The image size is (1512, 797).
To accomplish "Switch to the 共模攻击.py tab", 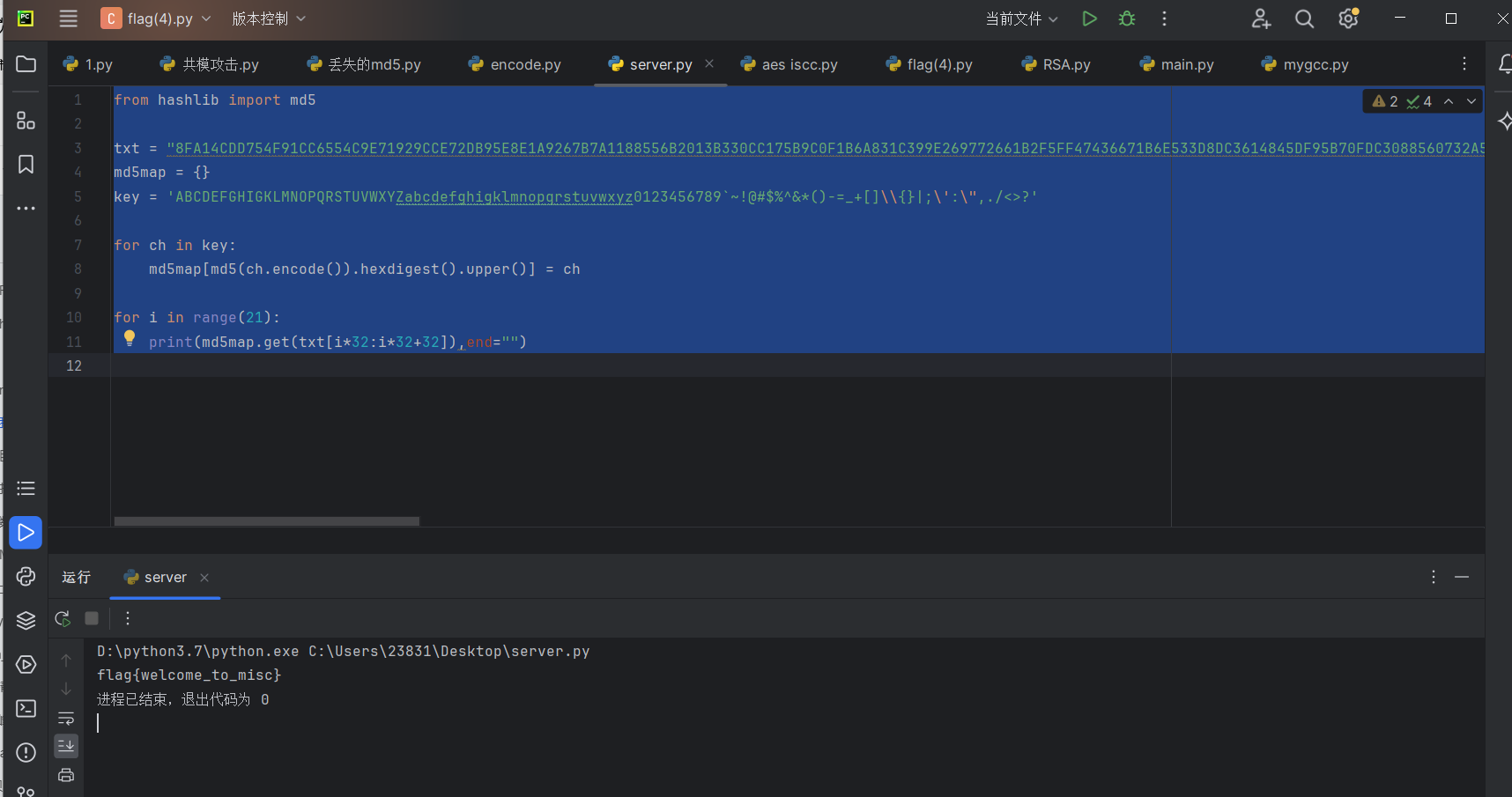I will tap(210, 64).
